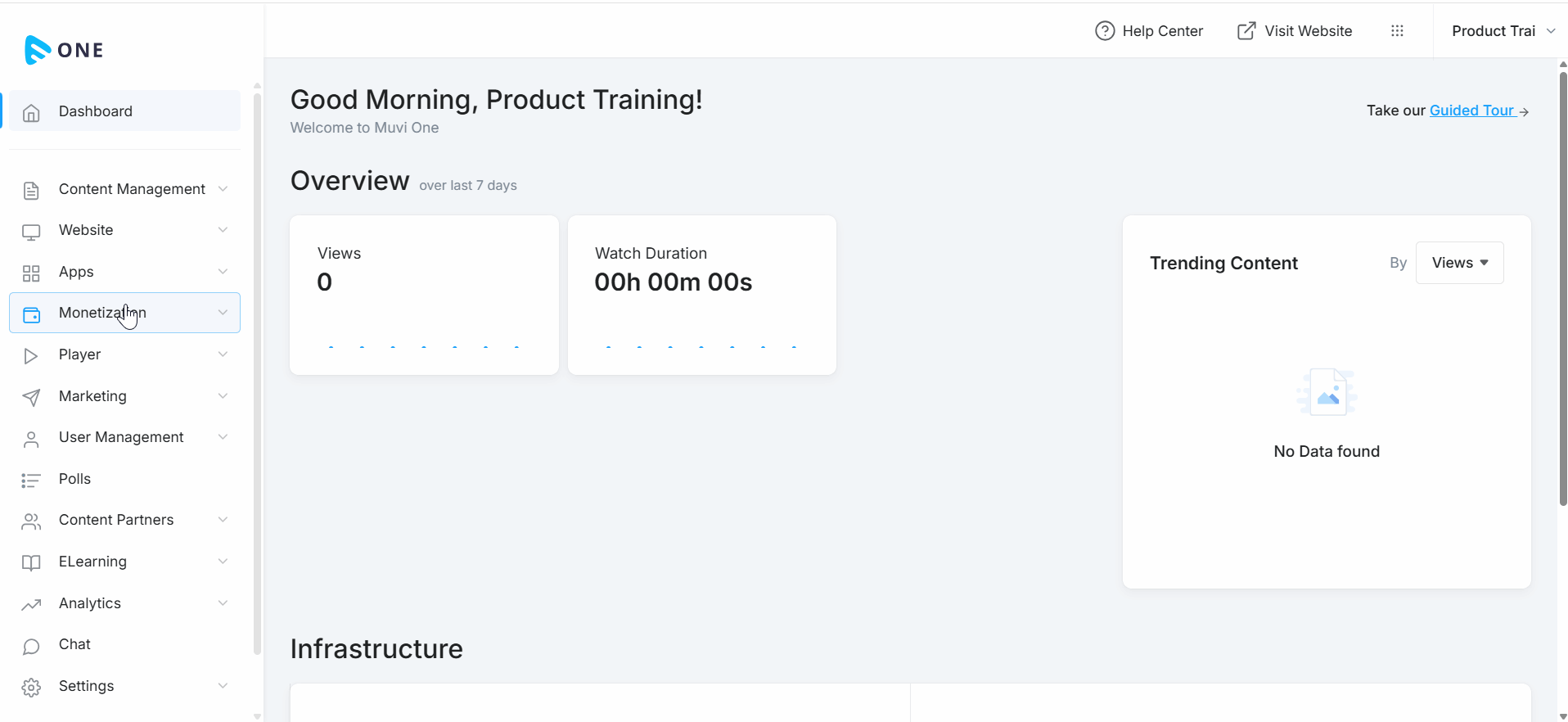Expand the Monetization menu chevron
The width and height of the screenshot is (1568, 722).
[x=223, y=313]
